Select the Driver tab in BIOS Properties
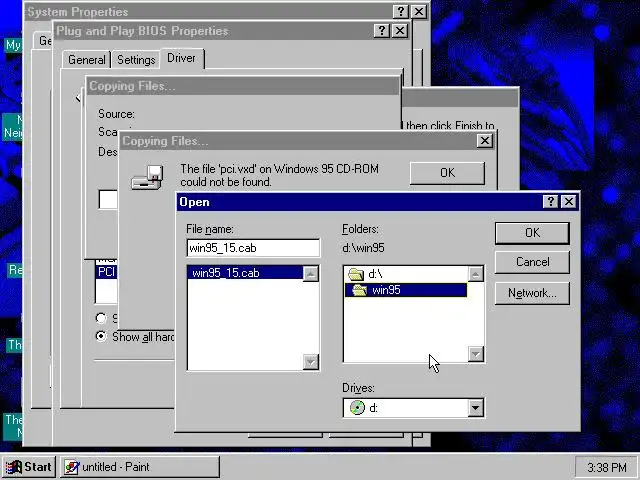Screen dimensions: 640x480 pyautogui.click(x=182, y=58)
